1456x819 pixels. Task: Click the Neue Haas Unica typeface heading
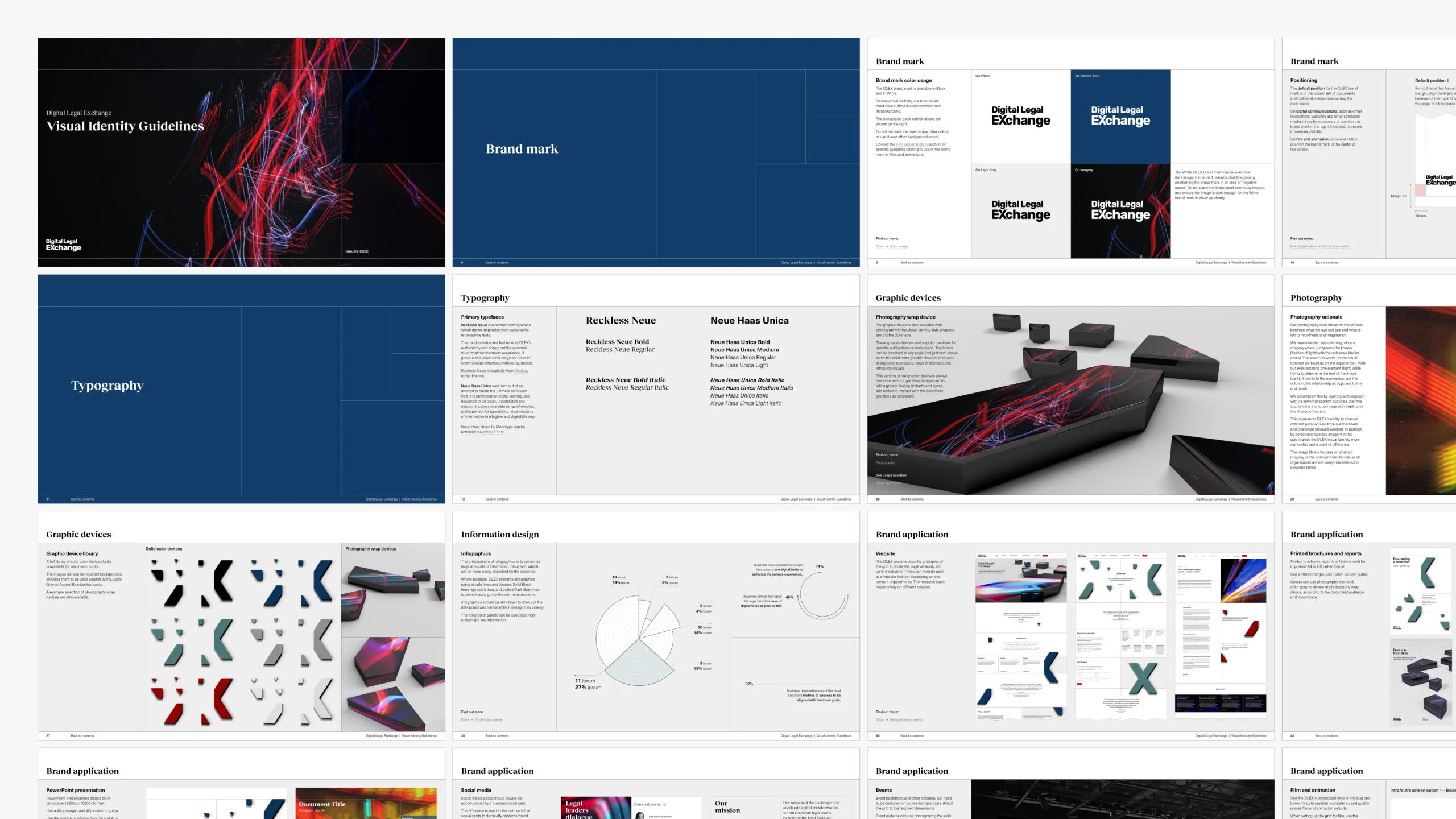[750, 321]
